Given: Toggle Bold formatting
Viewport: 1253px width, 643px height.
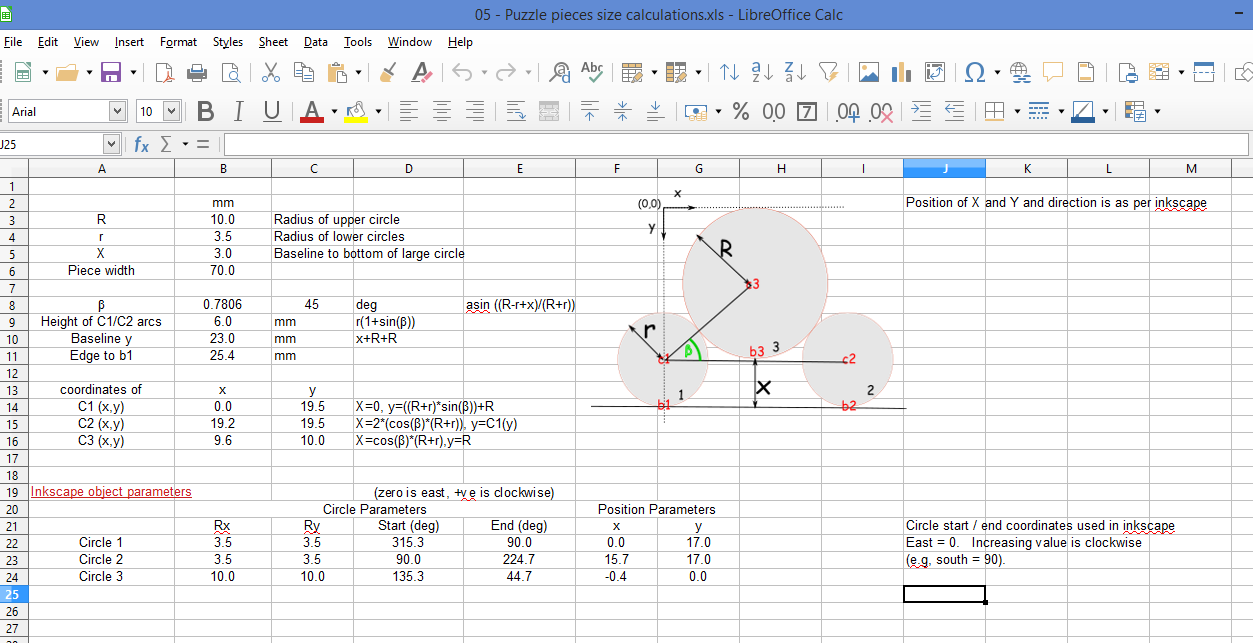Looking at the screenshot, I should coord(206,111).
